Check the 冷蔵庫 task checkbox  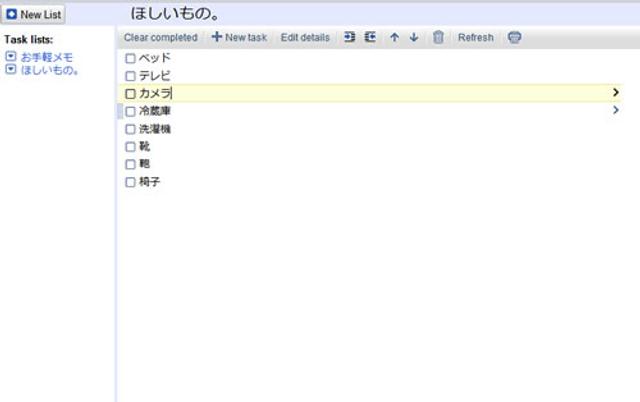pos(130,111)
